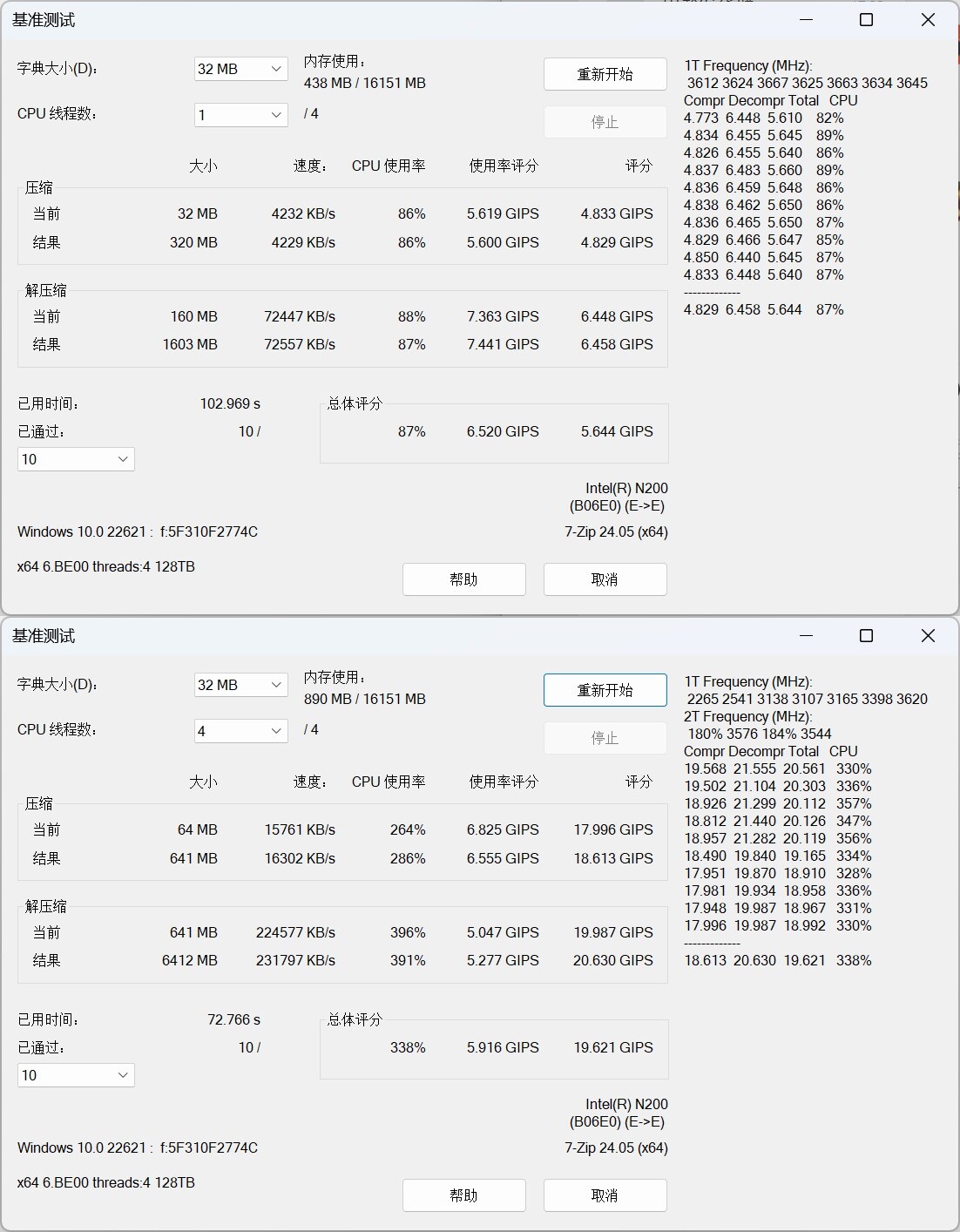Viewport: 960px width, 1232px height.
Task: Click elapsed time 72.766 s
Action: coord(233,1019)
